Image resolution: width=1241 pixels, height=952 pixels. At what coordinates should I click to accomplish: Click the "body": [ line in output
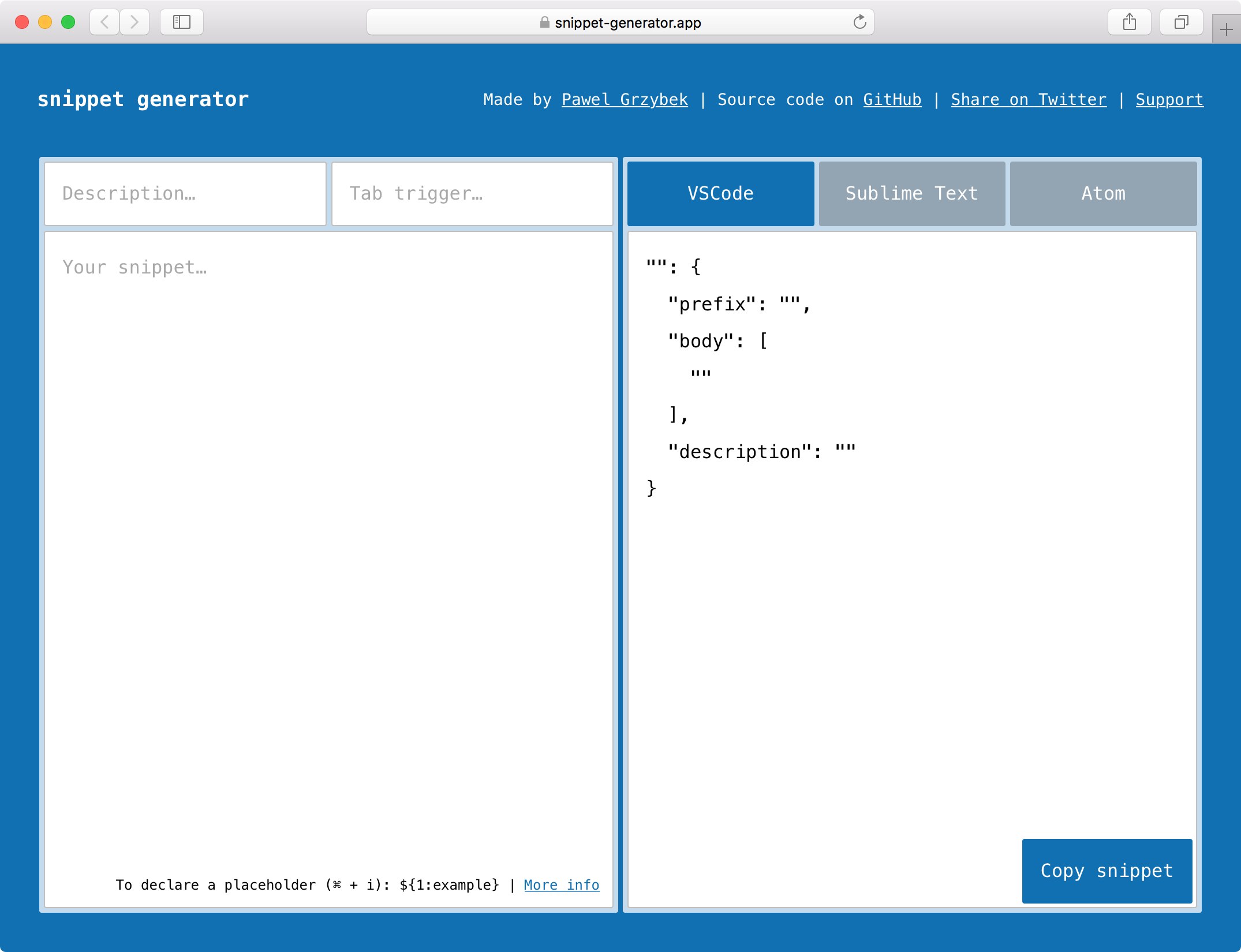coord(717,341)
